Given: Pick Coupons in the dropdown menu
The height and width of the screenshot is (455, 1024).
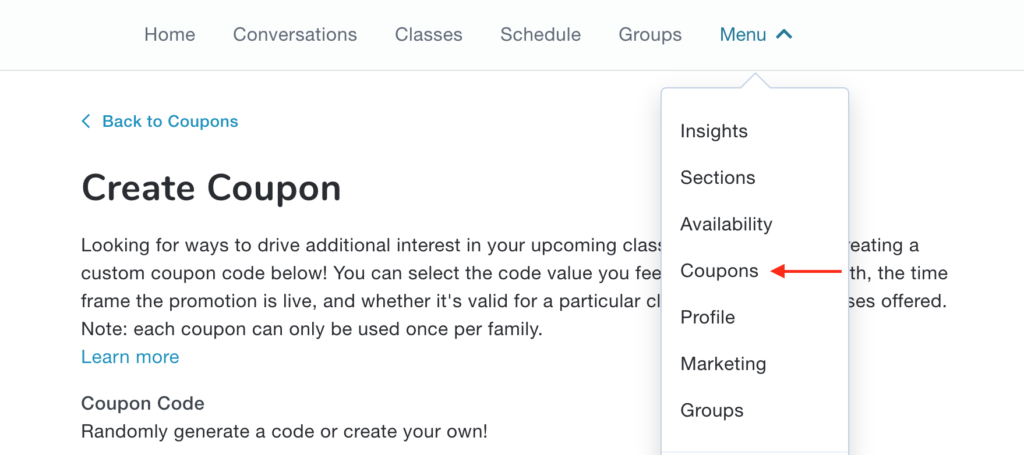Looking at the screenshot, I should [719, 271].
